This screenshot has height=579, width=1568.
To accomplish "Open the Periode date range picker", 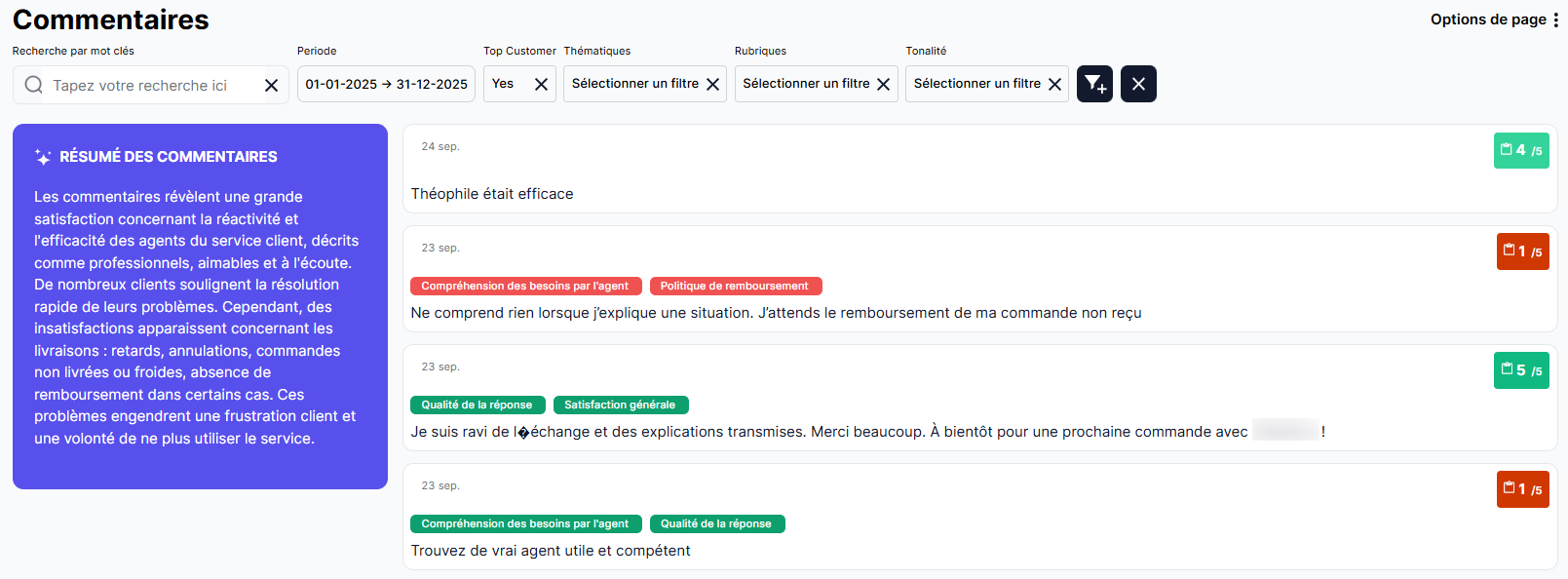I will [386, 84].
